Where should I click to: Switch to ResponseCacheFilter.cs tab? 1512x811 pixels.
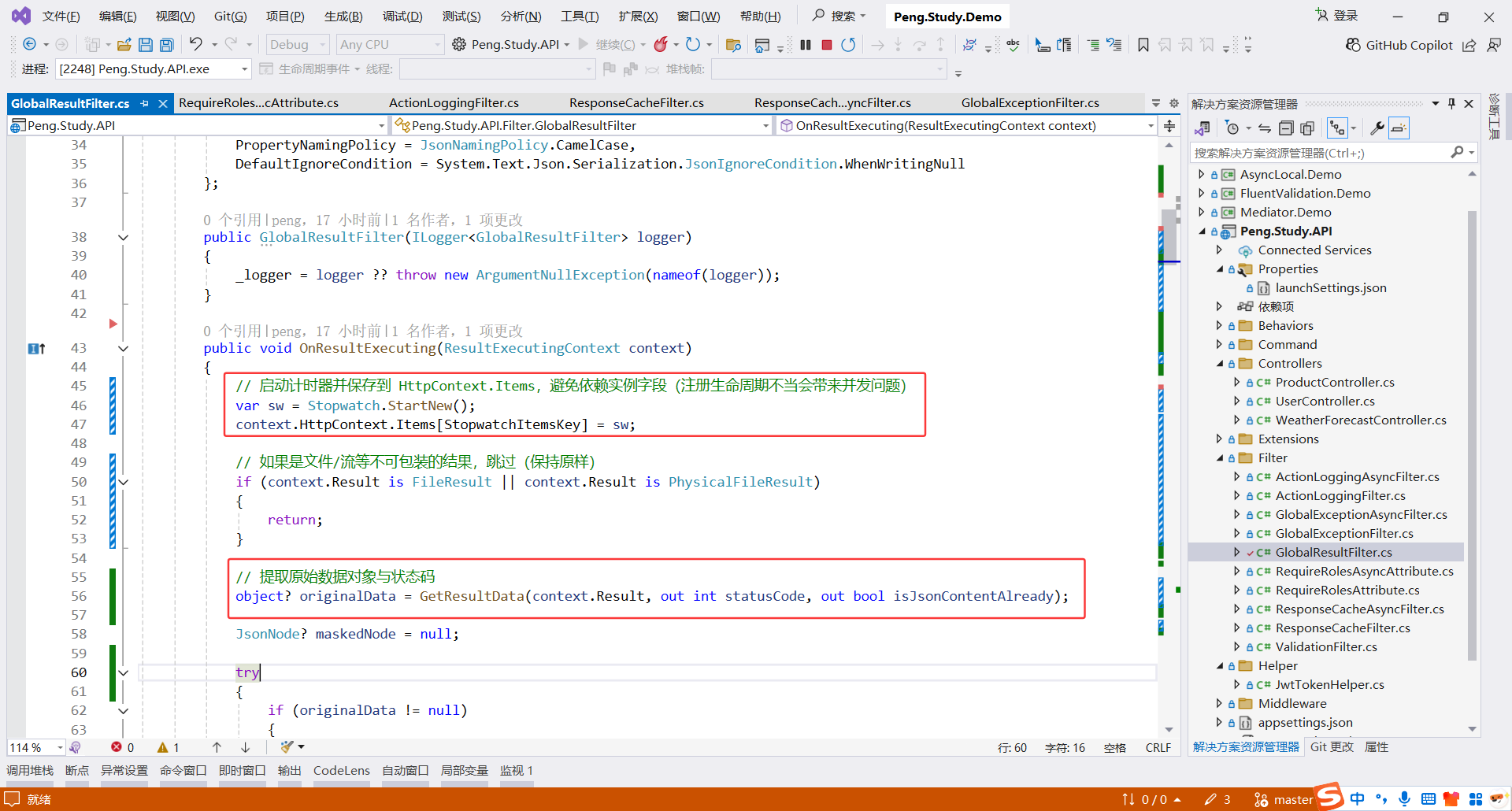(636, 102)
